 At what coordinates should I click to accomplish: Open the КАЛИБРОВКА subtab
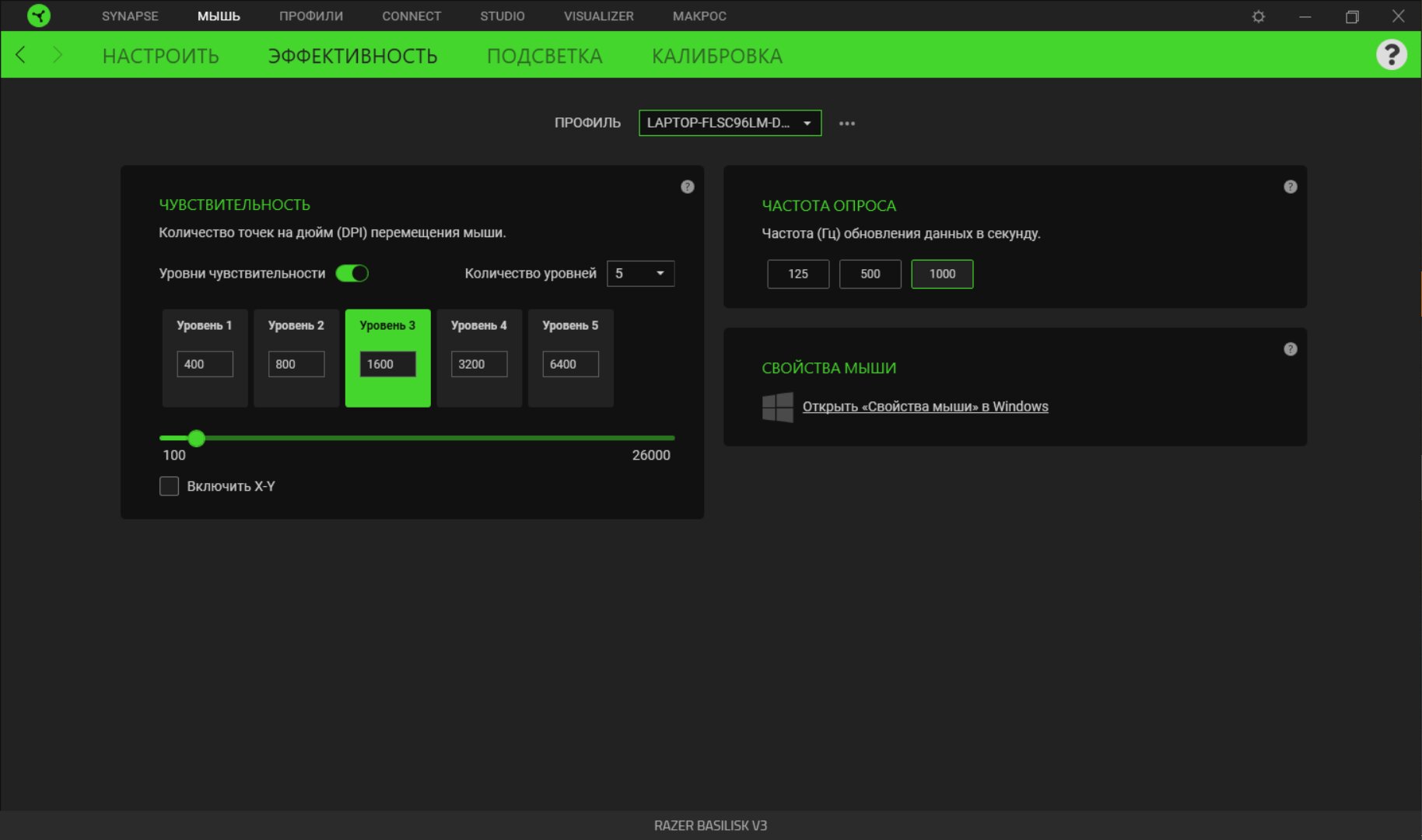[717, 56]
